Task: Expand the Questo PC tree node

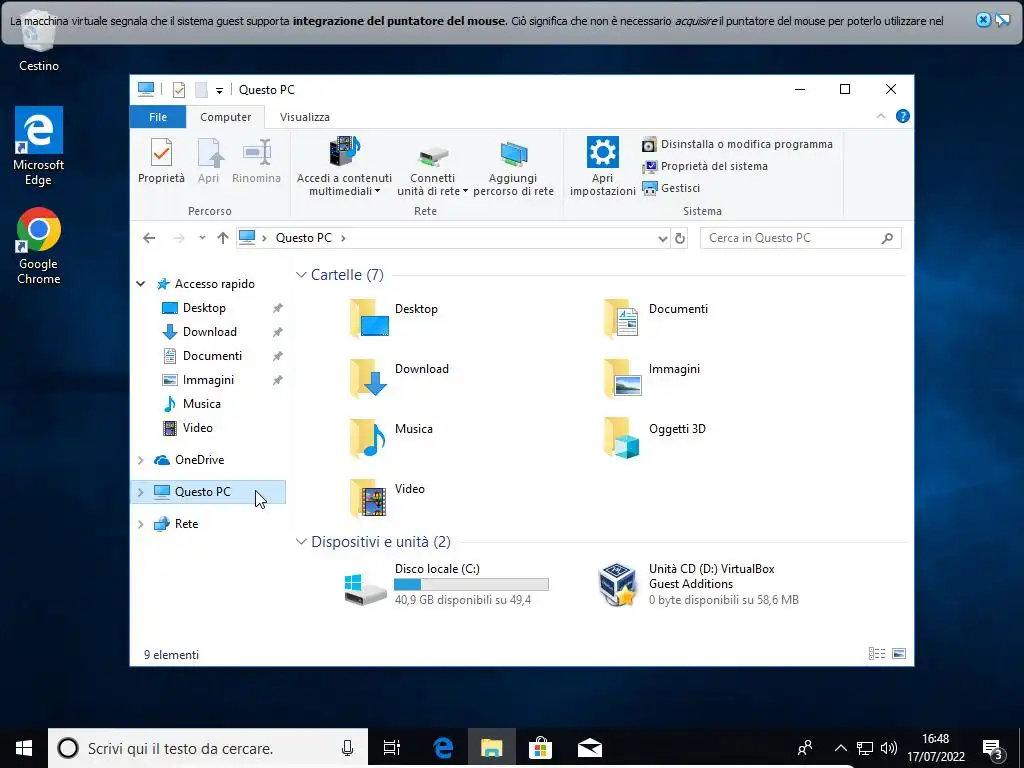Action: point(140,492)
